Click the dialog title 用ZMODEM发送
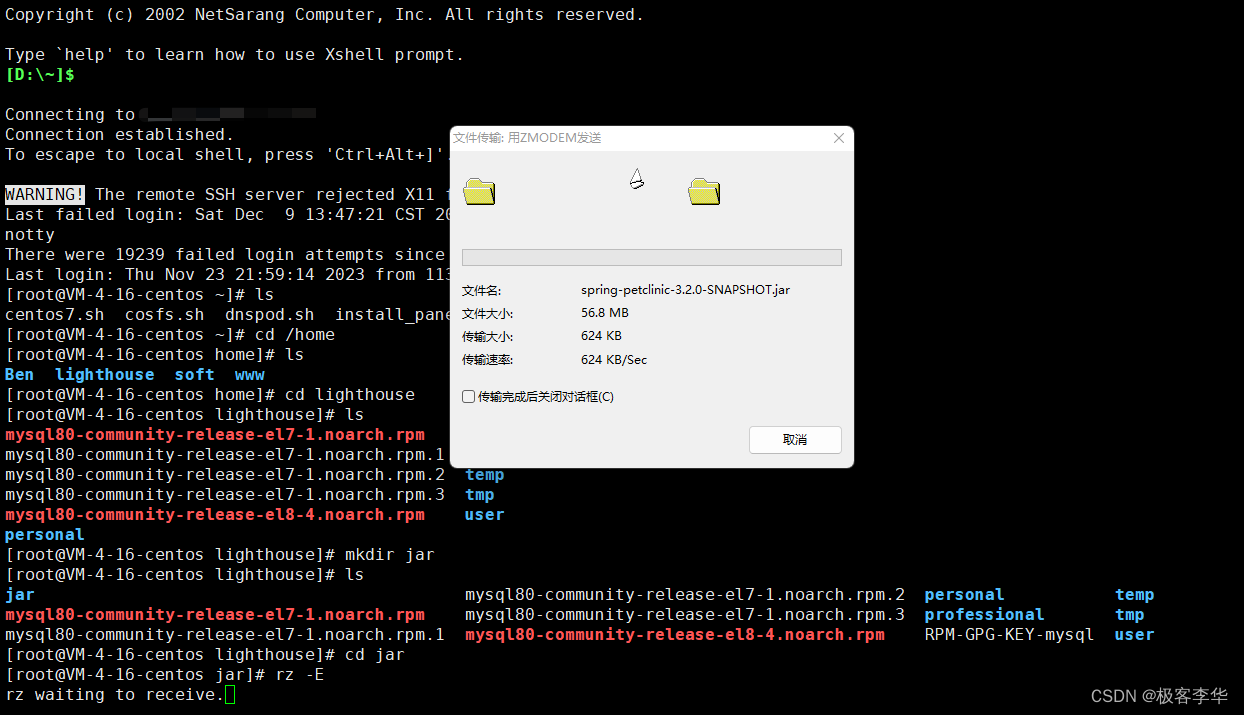 click(527, 138)
